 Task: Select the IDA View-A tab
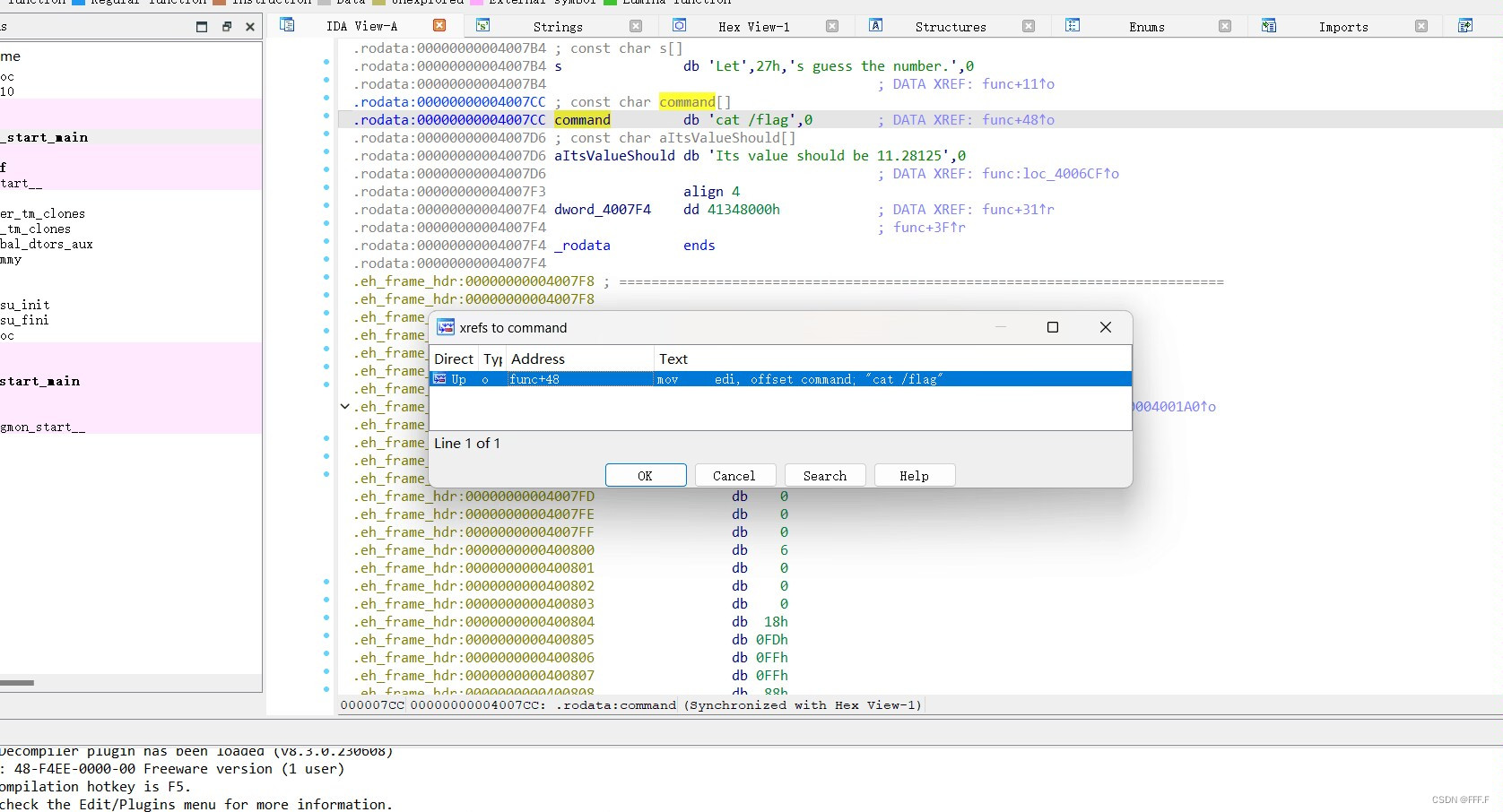(361, 27)
